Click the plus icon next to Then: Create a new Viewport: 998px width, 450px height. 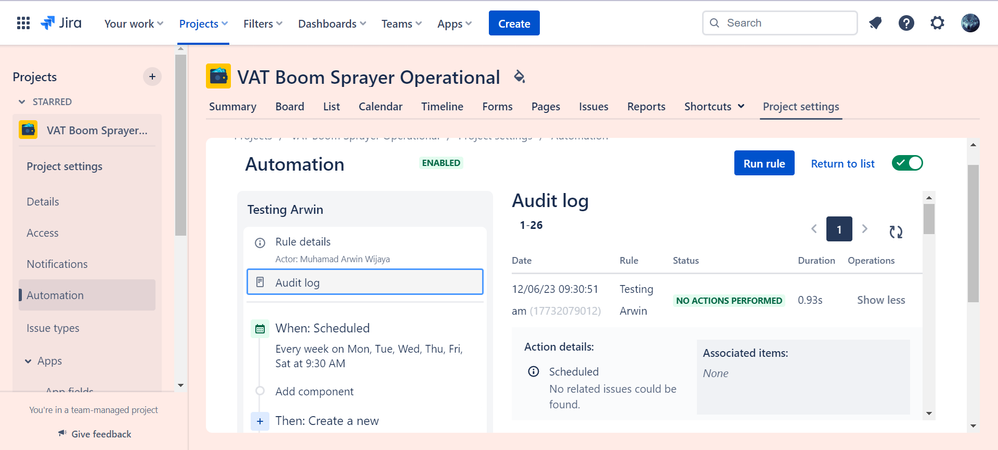pos(260,421)
